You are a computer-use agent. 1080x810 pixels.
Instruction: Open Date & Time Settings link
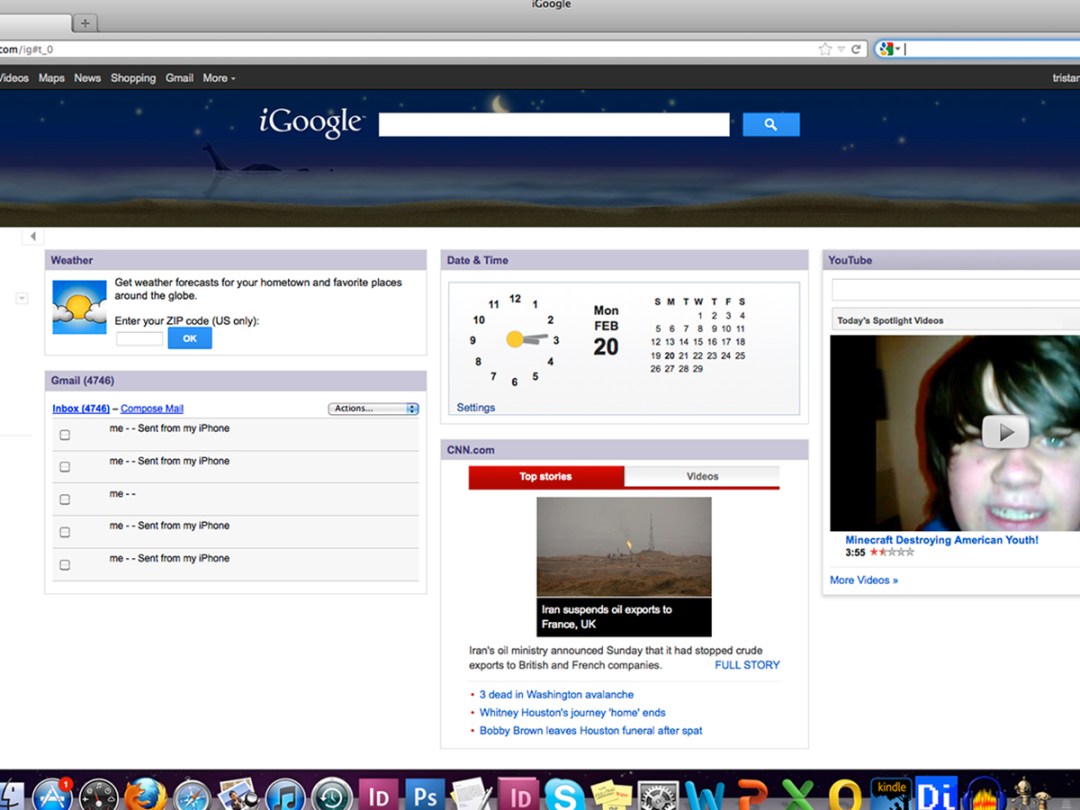[476, 408]
